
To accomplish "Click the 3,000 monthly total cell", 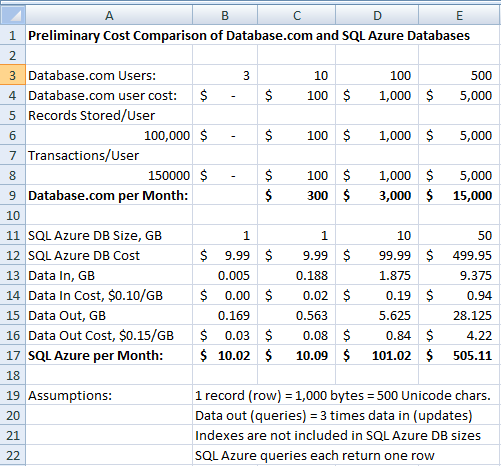I will pyautogui.click(x=377, y=195).
